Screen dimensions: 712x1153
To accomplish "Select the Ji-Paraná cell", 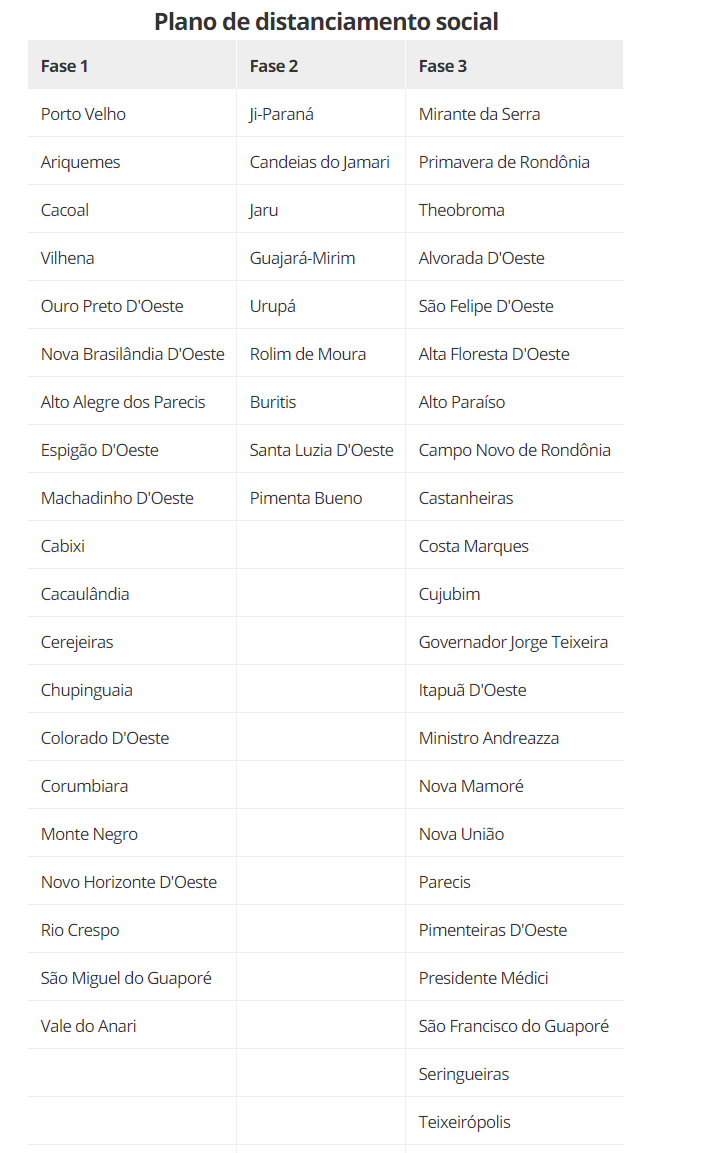I will pyautogui.click(x=282, y=114).
